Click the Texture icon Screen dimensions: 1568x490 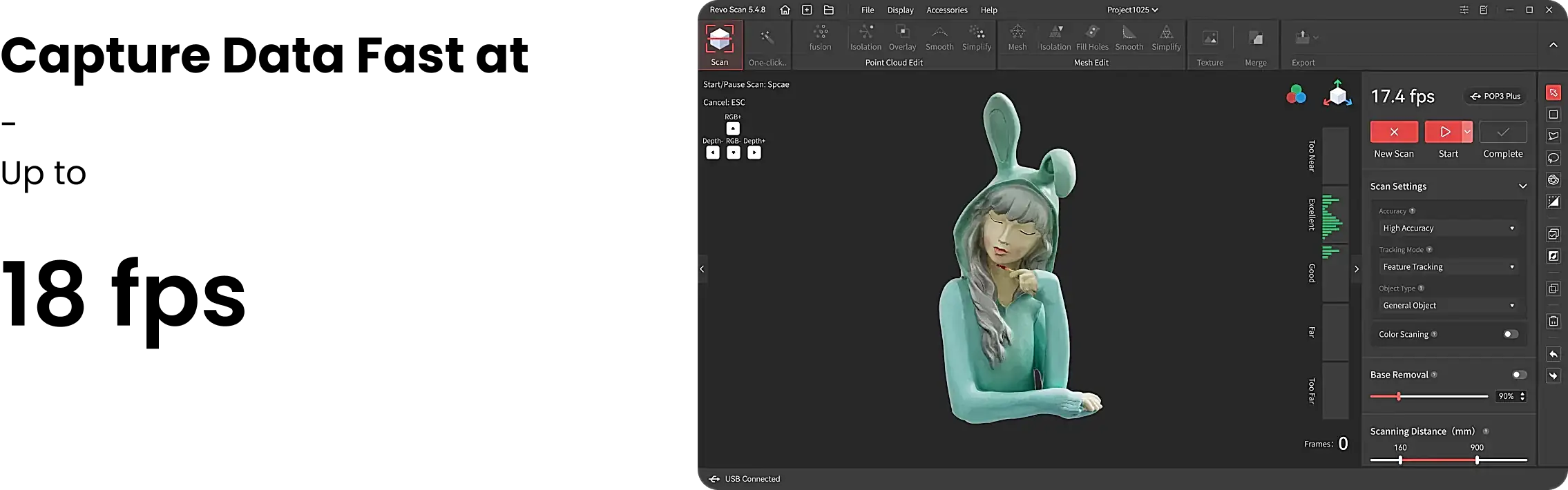1210,39
